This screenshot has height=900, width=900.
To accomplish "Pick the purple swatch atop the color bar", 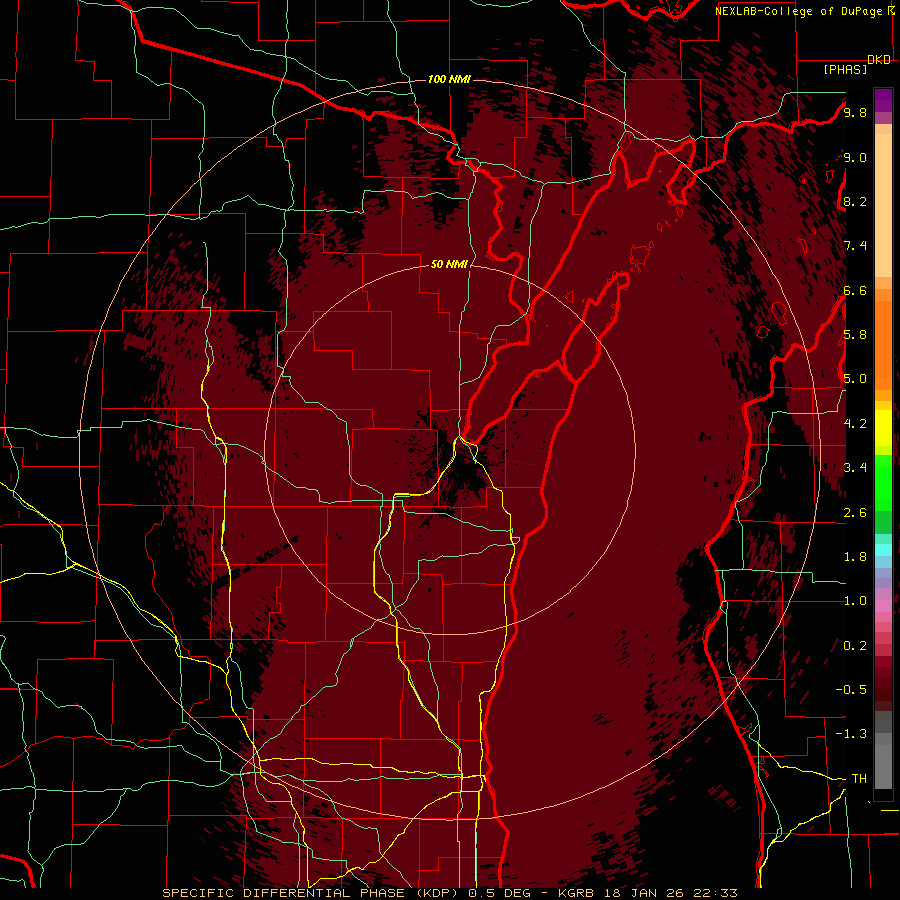I will (x=883, y=100).
